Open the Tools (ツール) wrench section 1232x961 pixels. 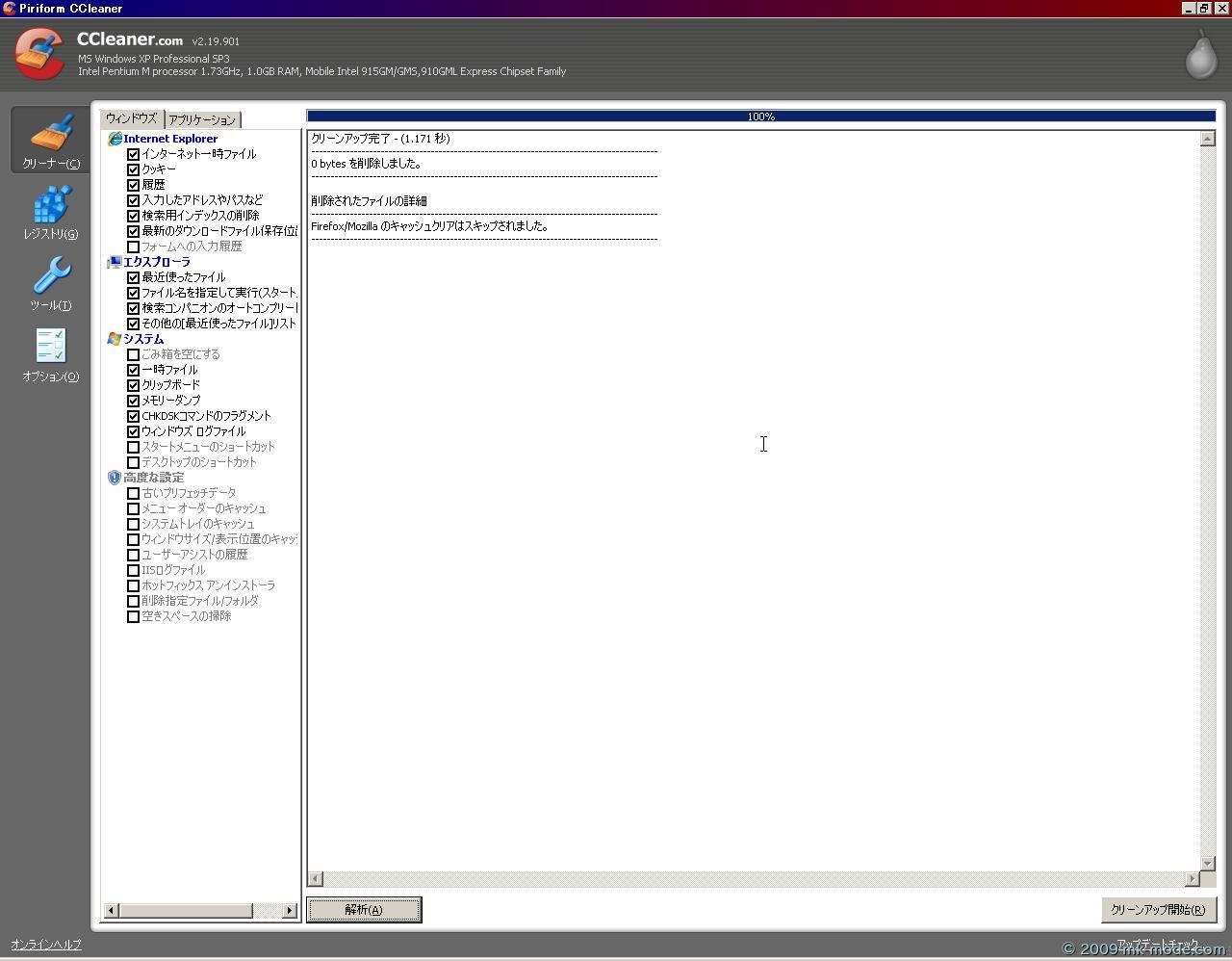tap(51, 283)
